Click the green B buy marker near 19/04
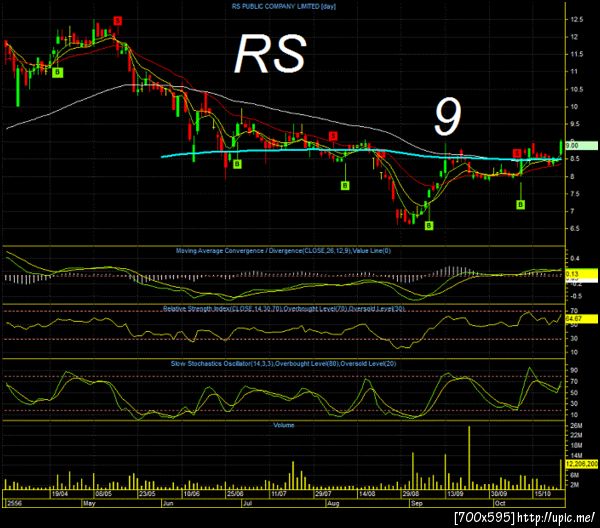Image resolution: width=600 pixels, height=528 pixels. point(57,72)
